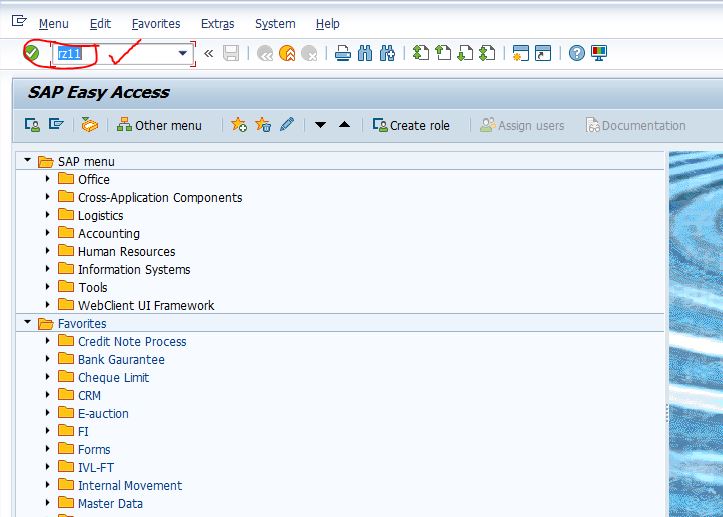Collapse the Favorites root node
The height and width of the screenshot is (517, 723).
click(28, 322)
